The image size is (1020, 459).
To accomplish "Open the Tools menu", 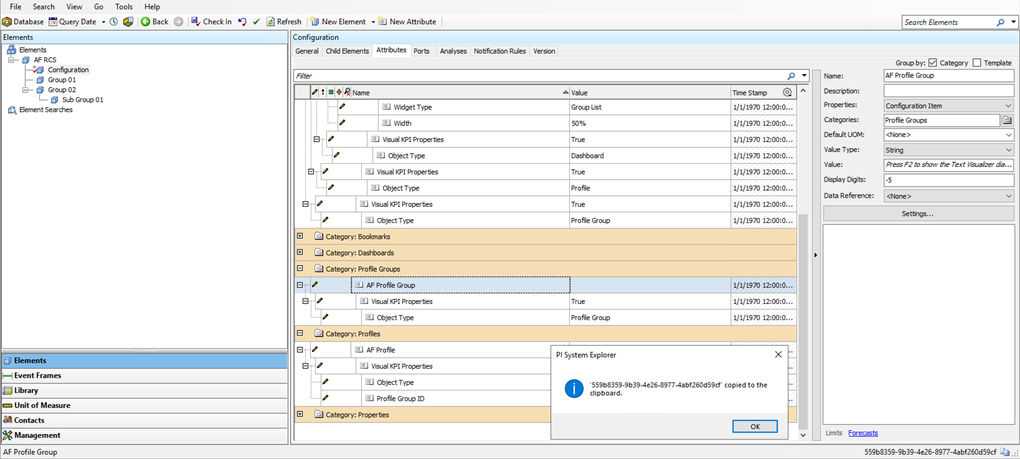I will (x=123, y=6).
